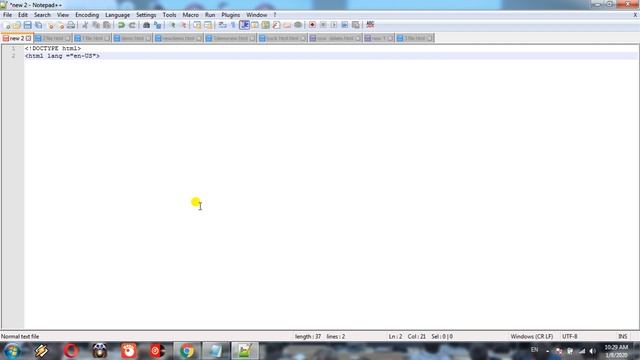Image resolution: width=640 pixels, height=360 pixels.
Task: Toggle the highlighted Indent Guide icon
Action: tap(244, 25)
